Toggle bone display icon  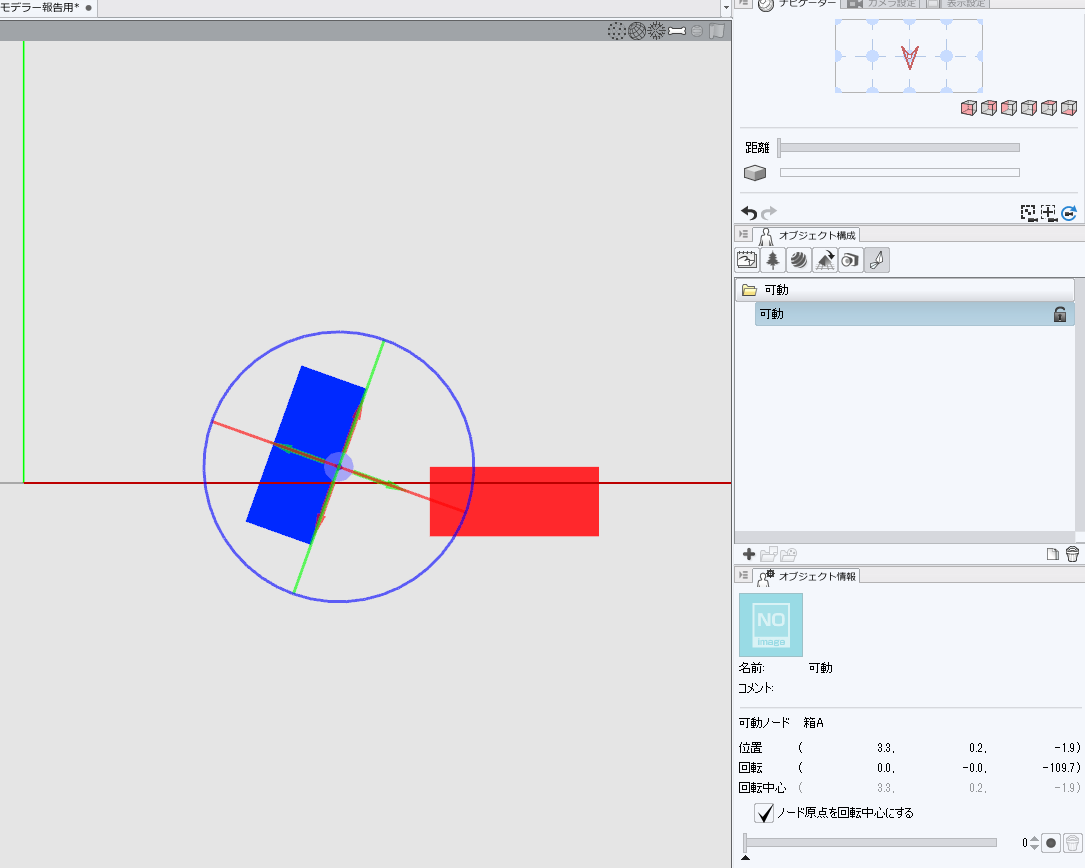coord(677,31)
